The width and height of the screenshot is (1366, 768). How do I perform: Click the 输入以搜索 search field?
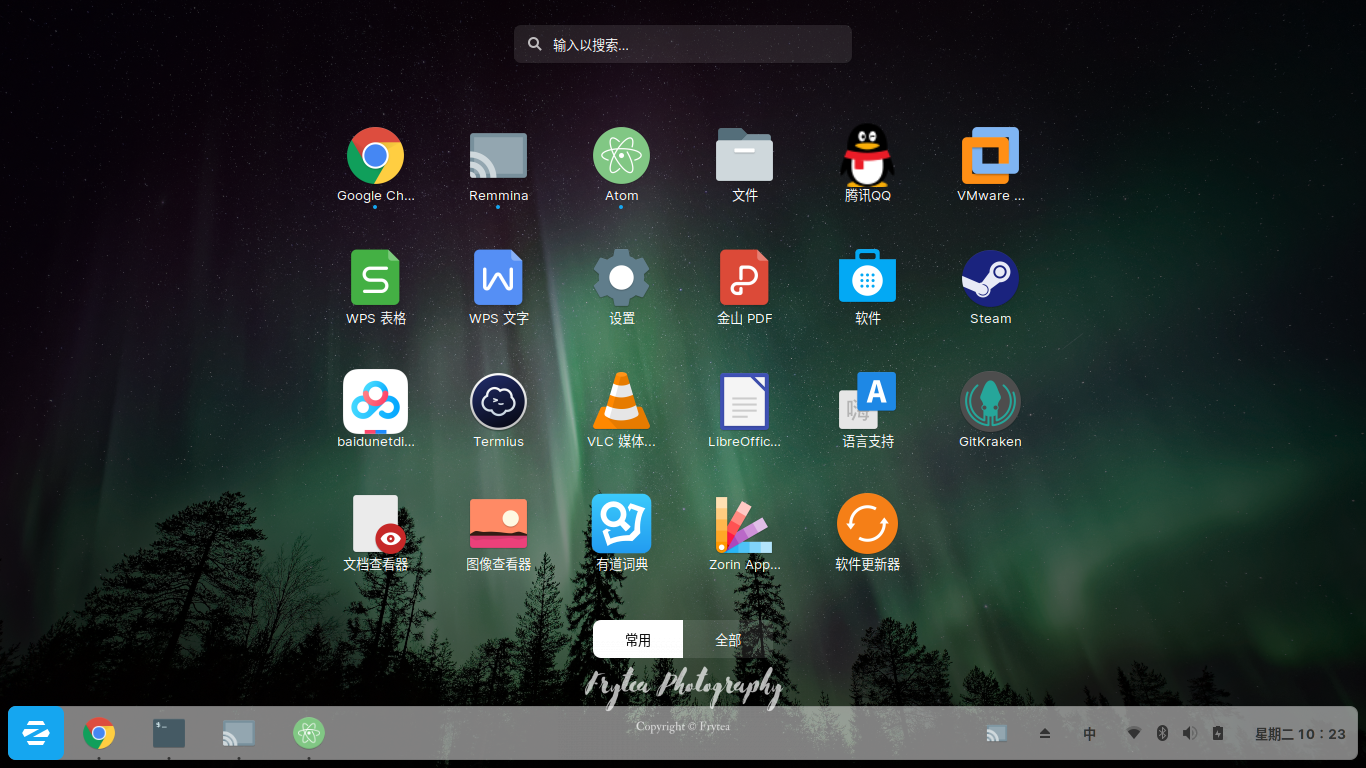(683, 44)
